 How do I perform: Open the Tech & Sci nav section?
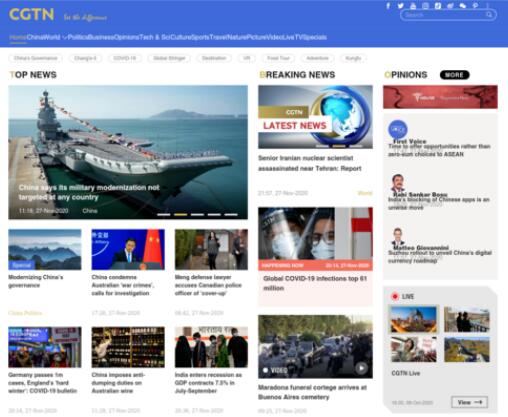155,37
